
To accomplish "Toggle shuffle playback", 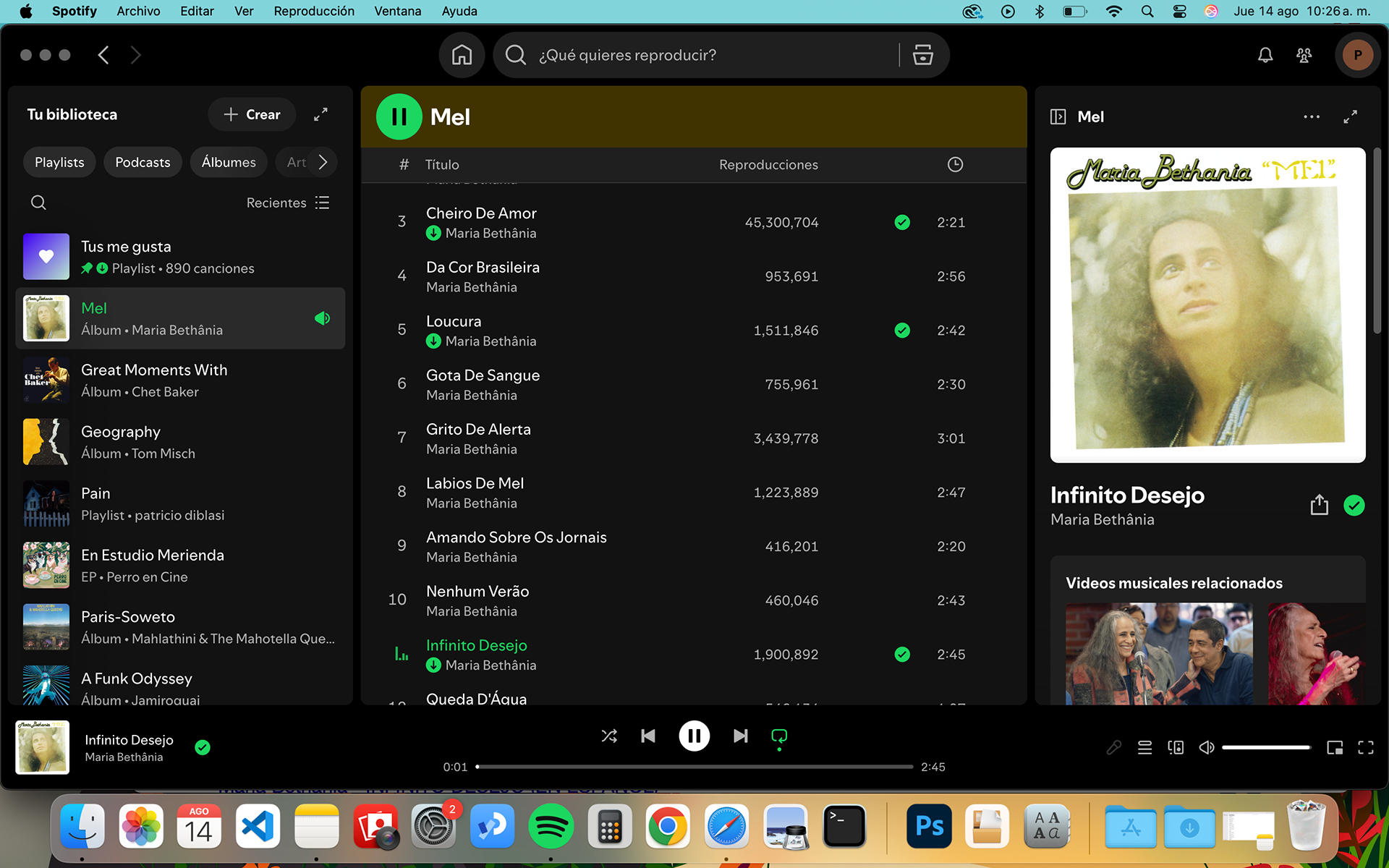I will coord(609,736).
